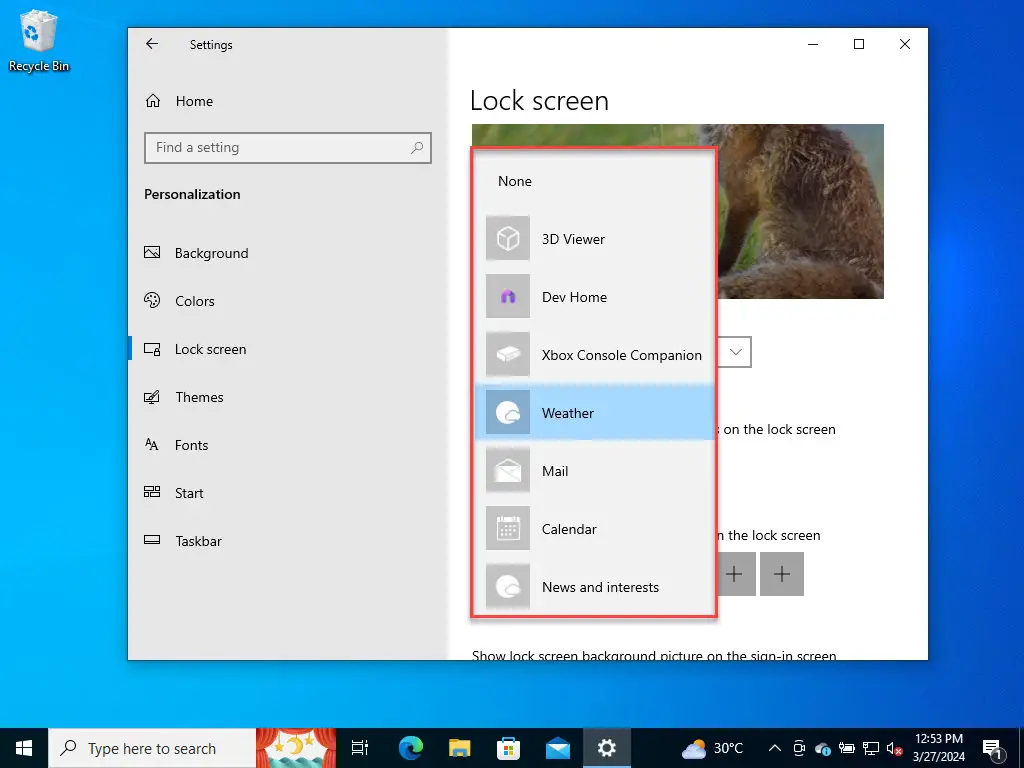1024x768 pixels.
Task: Click the network tray icon
Action: 871,748
